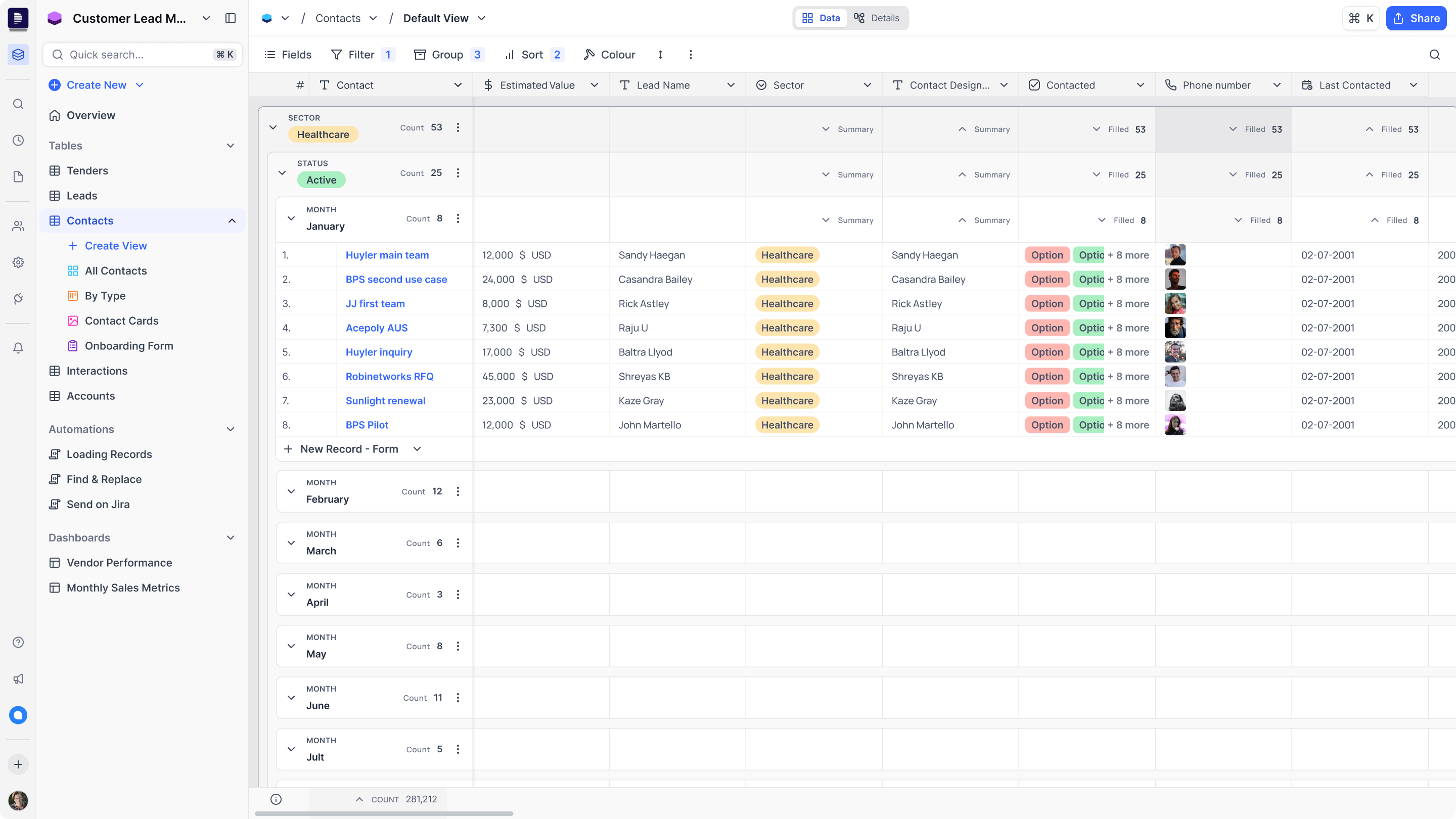Open the help question mark icon
This screenshot has height=819, width=1456.
tap(18, 642)
